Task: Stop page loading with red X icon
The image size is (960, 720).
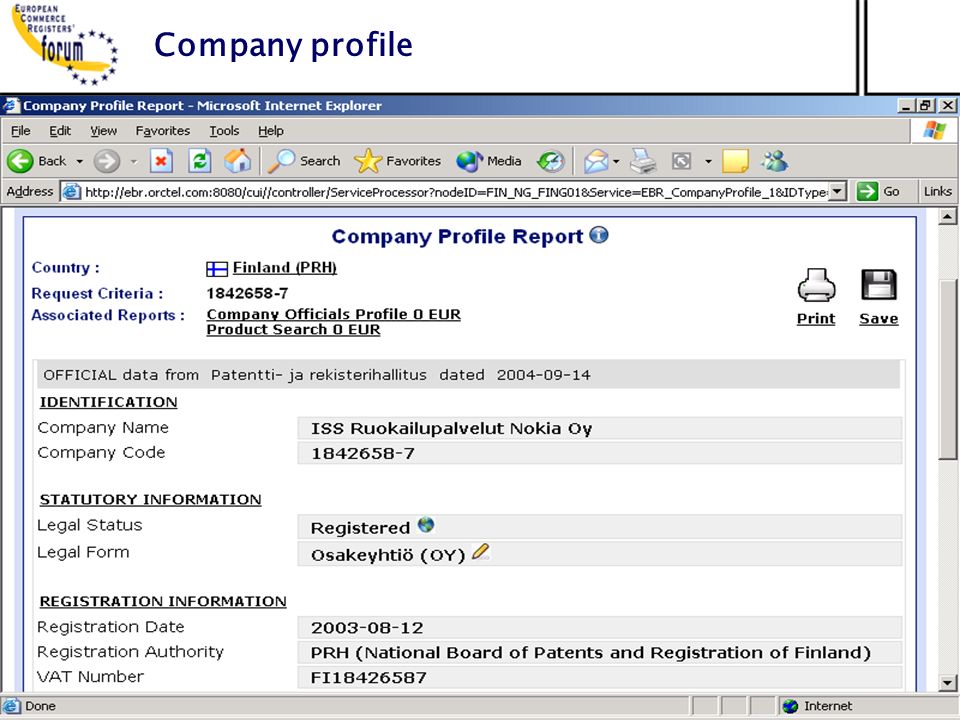Action: pyautogui.click(x=161, y=162)
